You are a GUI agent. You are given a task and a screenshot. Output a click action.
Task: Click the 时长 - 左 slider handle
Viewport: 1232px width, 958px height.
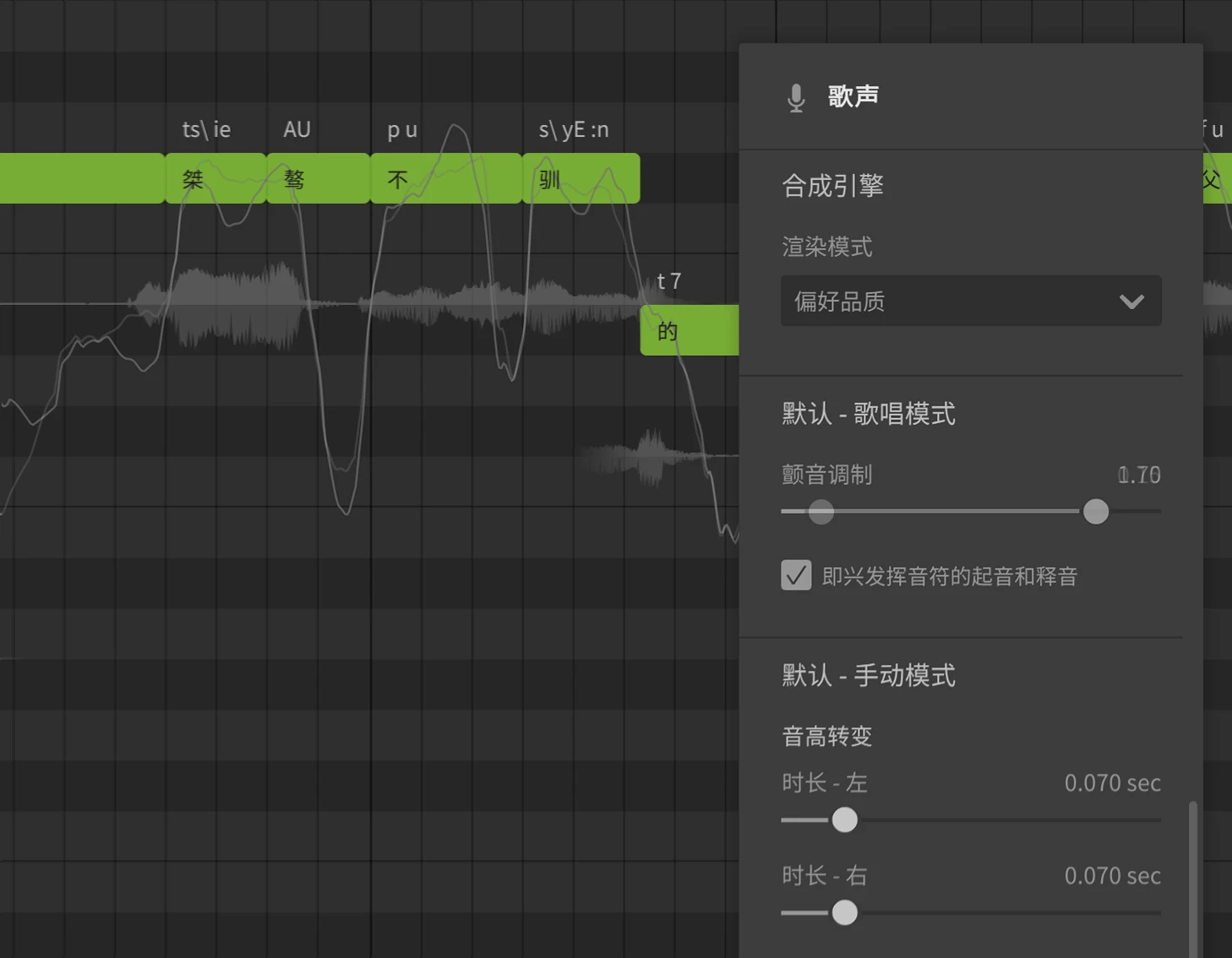tap(844, 819)
